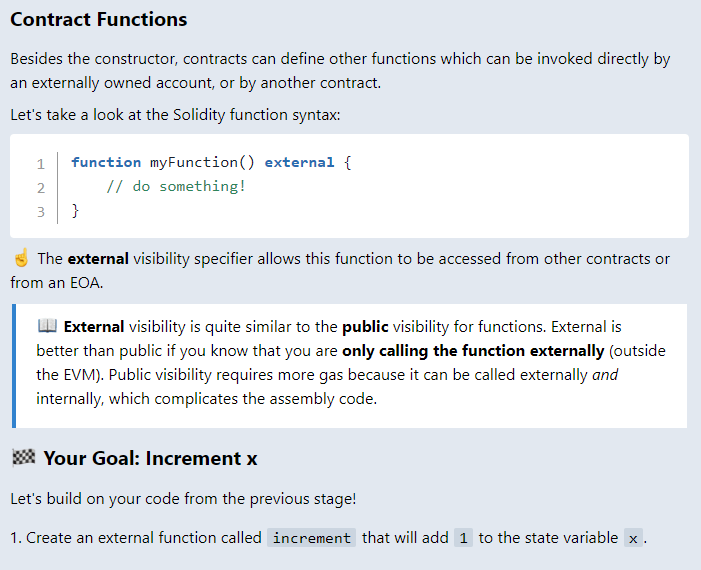Click line number 1 in code block
701x570 pixels.
click(x=41, y=163)
